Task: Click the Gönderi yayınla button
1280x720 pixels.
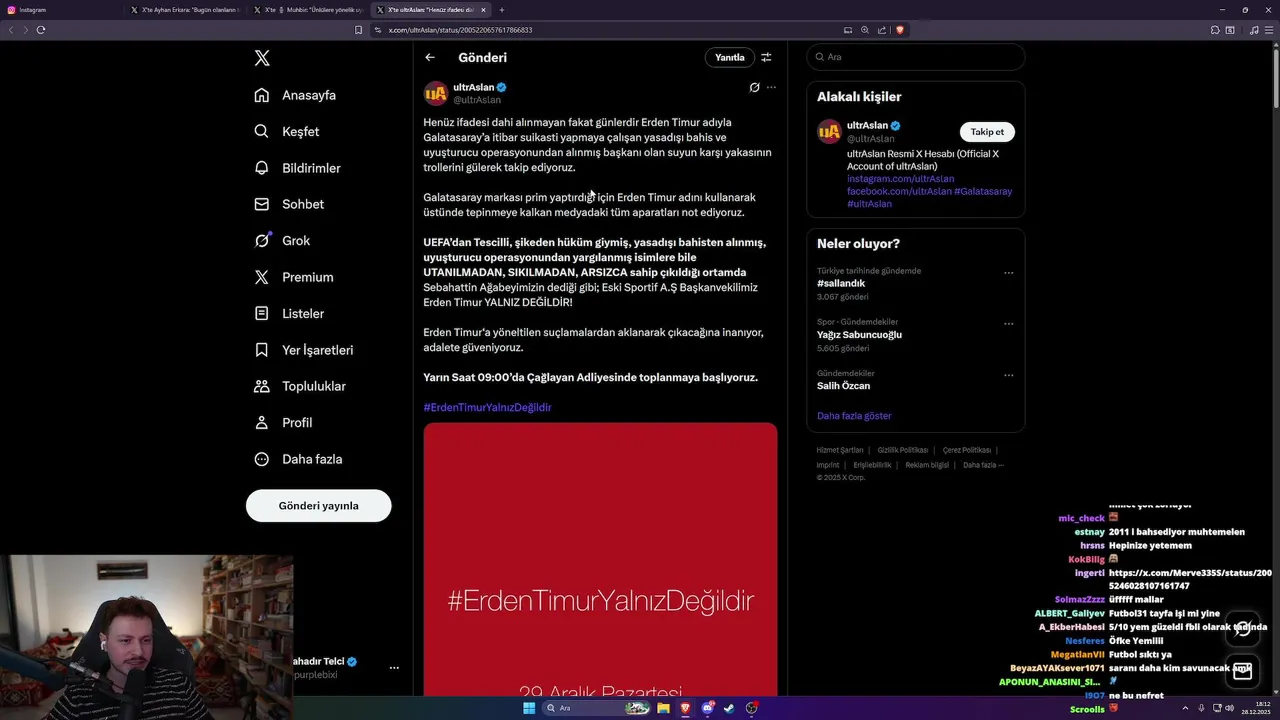Action: point(318,505)
